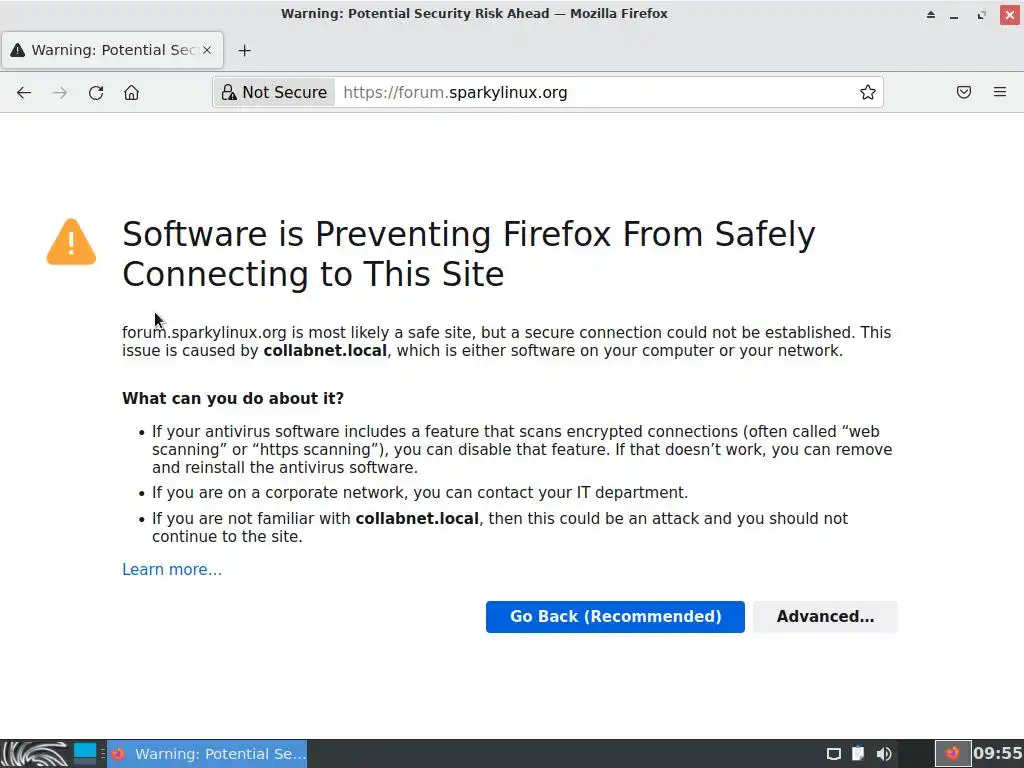Maximize the Firefox window

tap(982, 14)
